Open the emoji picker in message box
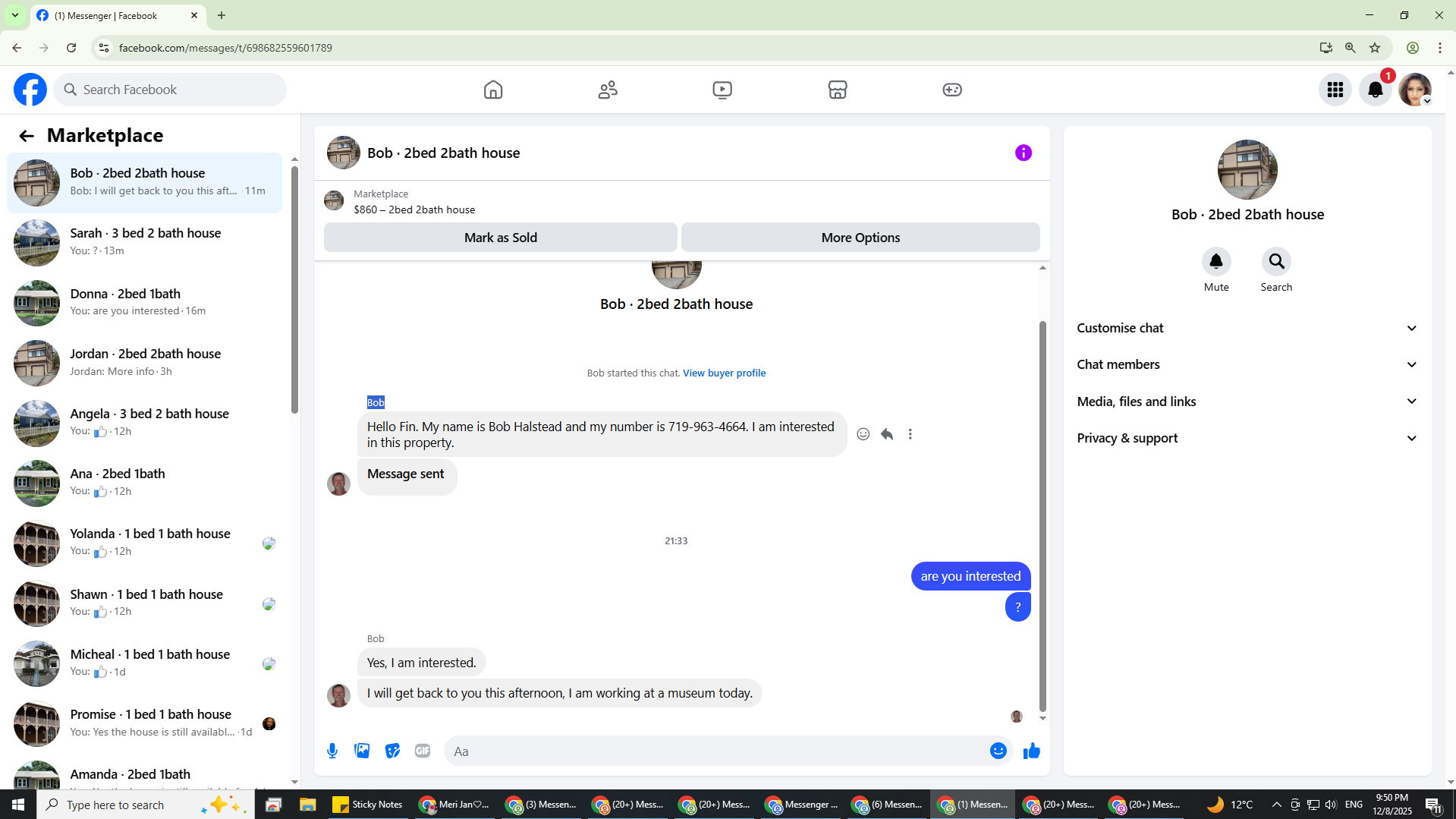 pyautogui.click(x=998, y=751)
